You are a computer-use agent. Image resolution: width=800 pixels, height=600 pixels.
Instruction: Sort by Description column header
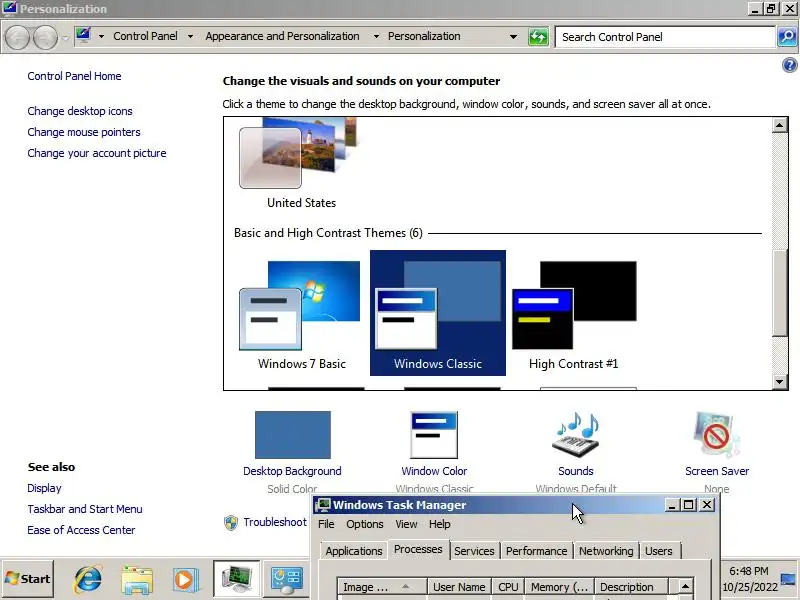click(x=631, y=587)
